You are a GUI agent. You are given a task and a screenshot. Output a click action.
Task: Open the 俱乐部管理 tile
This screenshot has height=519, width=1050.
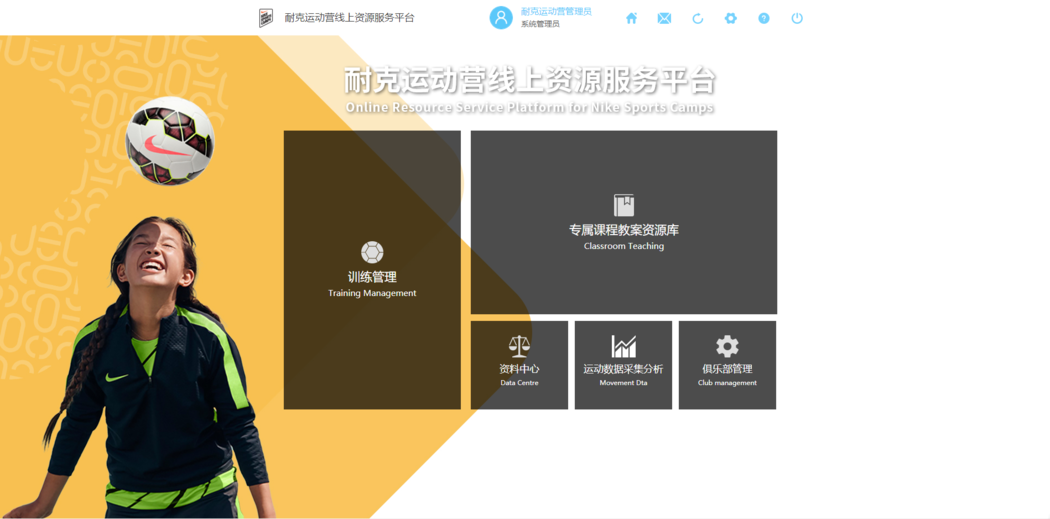coord(727,365)
